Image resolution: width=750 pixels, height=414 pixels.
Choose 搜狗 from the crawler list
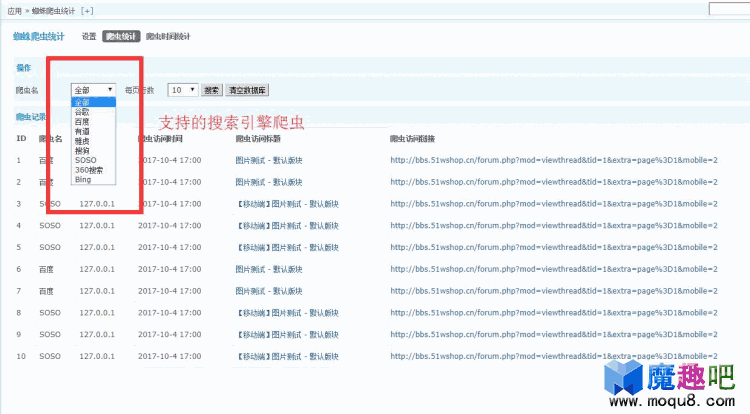tap(93, 151)
